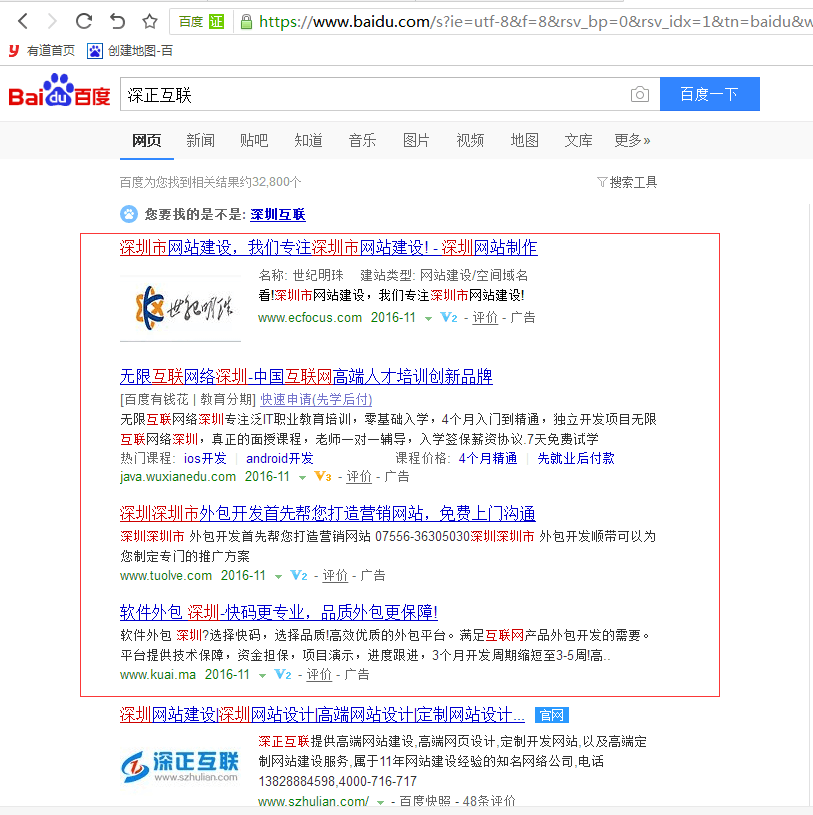Open the 知道 tab
Image resolution: width=813 pixels, height=815 pixels.
click(308, 140)
